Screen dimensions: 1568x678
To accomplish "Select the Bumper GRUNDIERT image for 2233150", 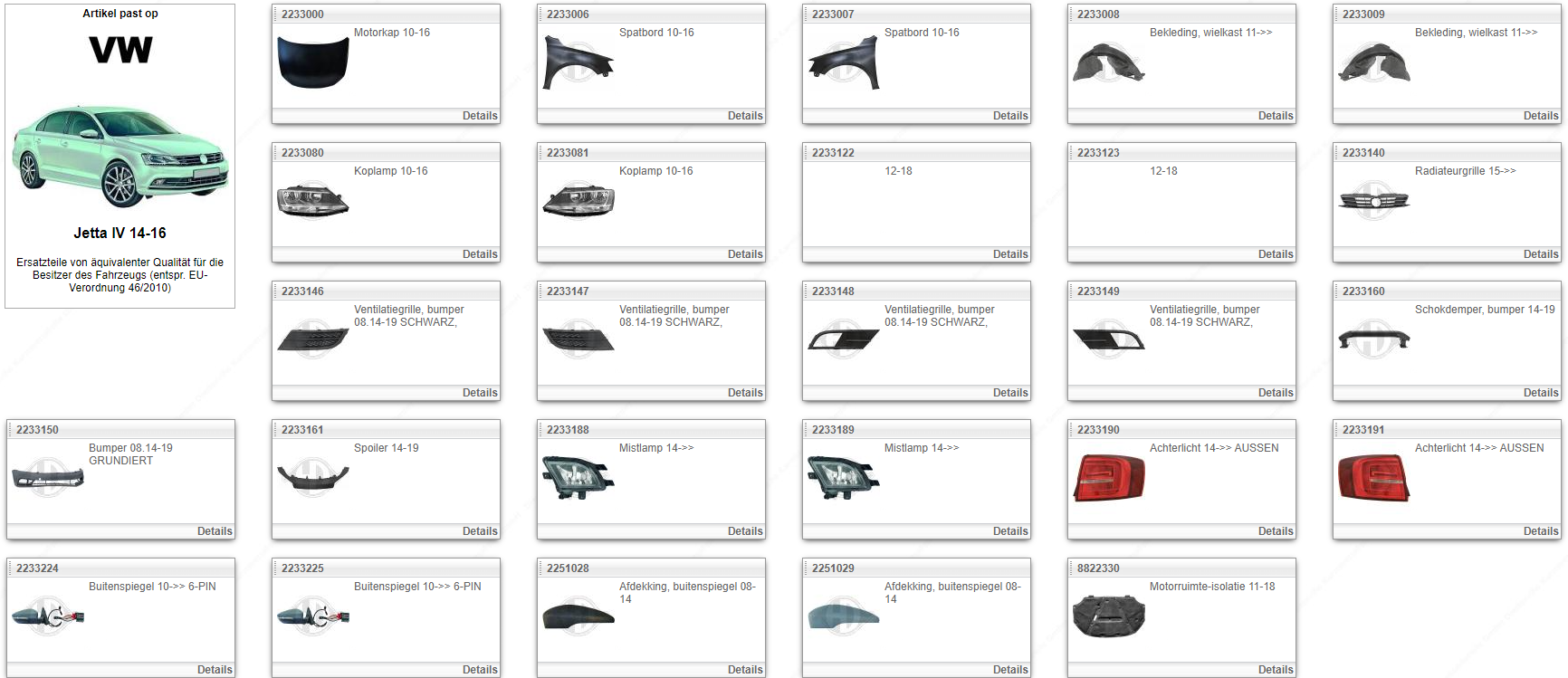I will pyautogui.click(x=48, y=477).
